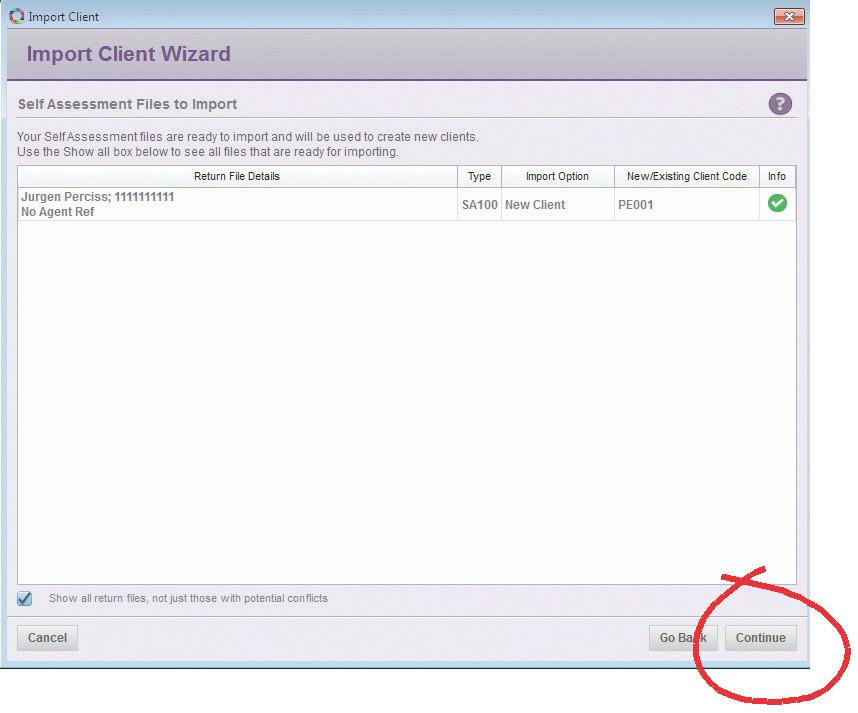Click the New/Existing Client Code column header
Viewport: 858px width, 713px height.
pos(686,177)
